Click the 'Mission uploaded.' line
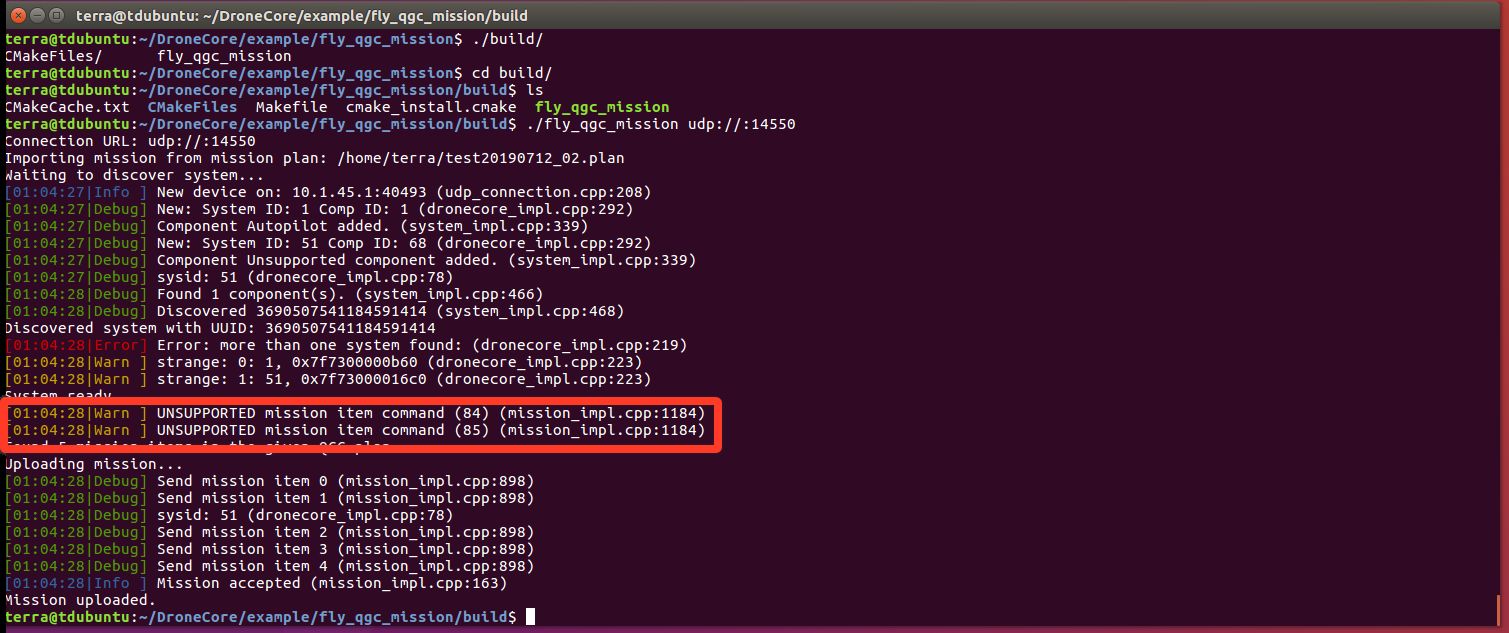The height and width of the screenshot is (633, 1509). pos(80,600)
